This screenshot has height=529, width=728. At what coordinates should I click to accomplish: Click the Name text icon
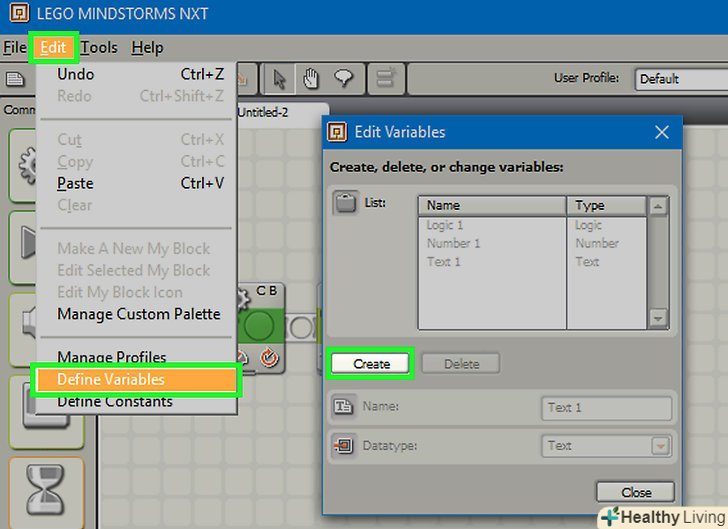[344, 407]
